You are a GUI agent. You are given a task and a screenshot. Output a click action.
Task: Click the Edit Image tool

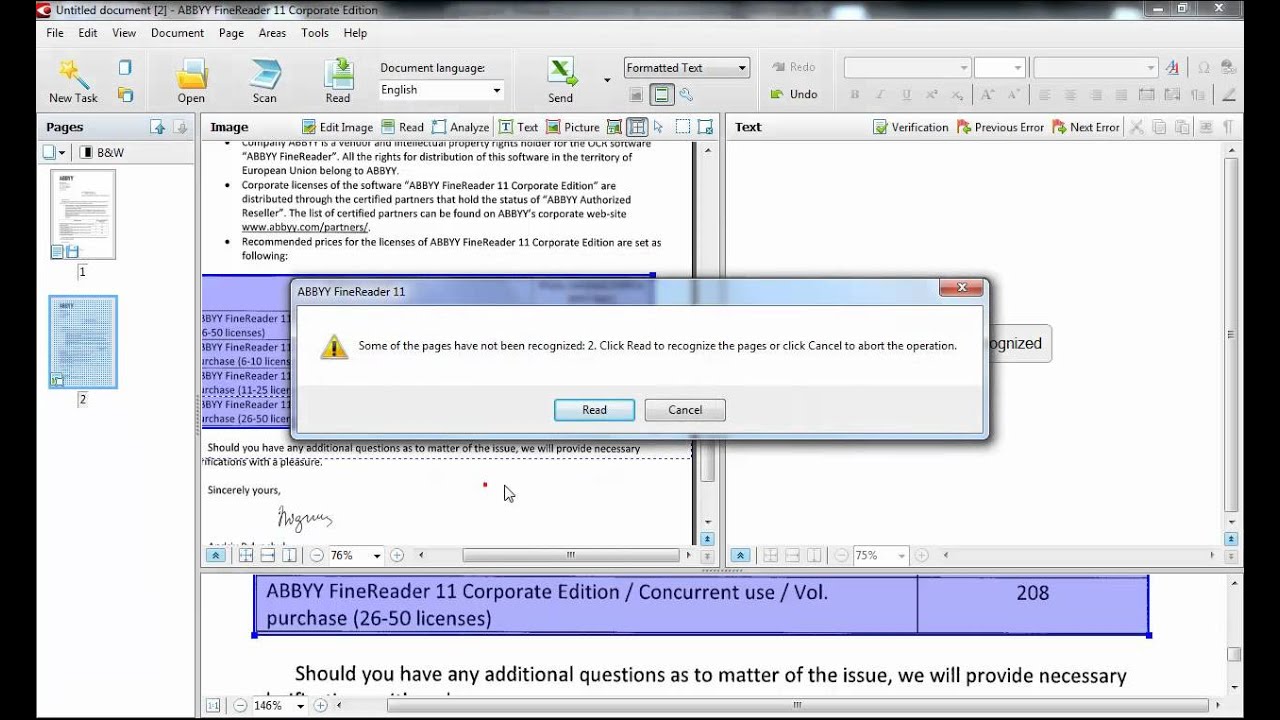coord(337,127)
